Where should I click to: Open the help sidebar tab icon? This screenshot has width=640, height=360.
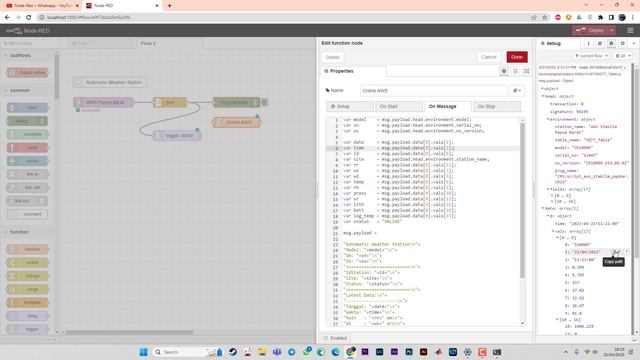600,43
